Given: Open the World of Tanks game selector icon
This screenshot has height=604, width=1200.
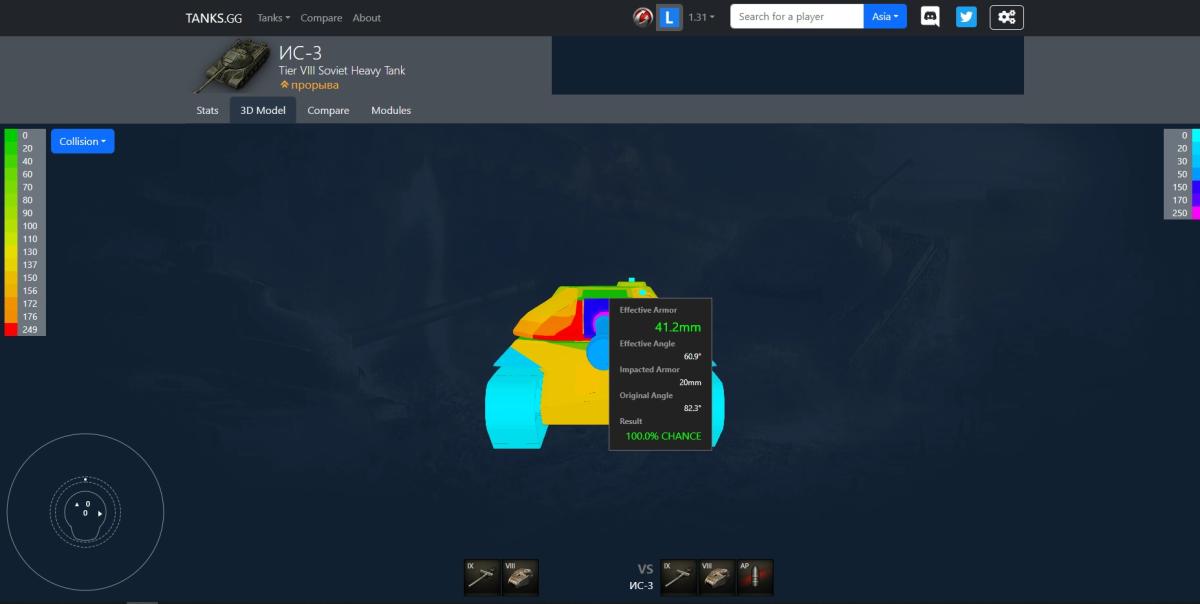Looking at the screenshot, I should point(643,17).
